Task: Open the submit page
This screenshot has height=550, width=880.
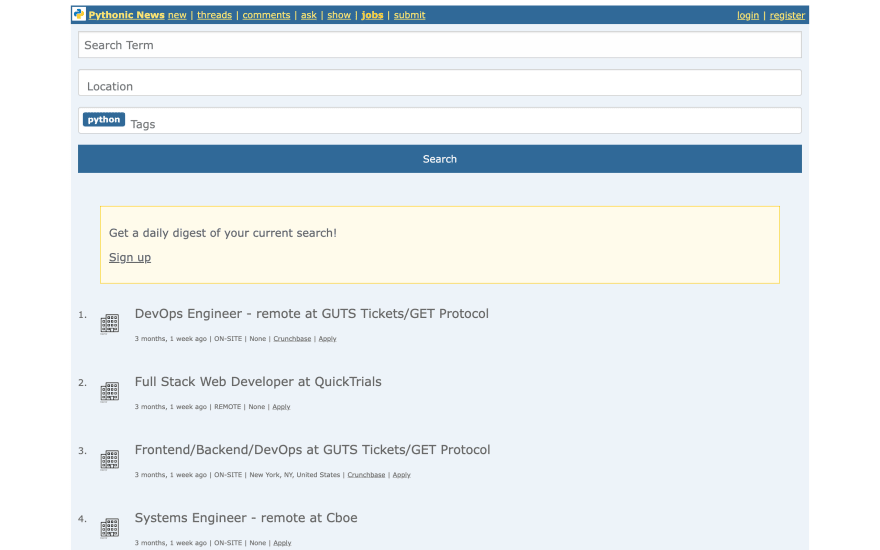Action: (x=409, y=15)
